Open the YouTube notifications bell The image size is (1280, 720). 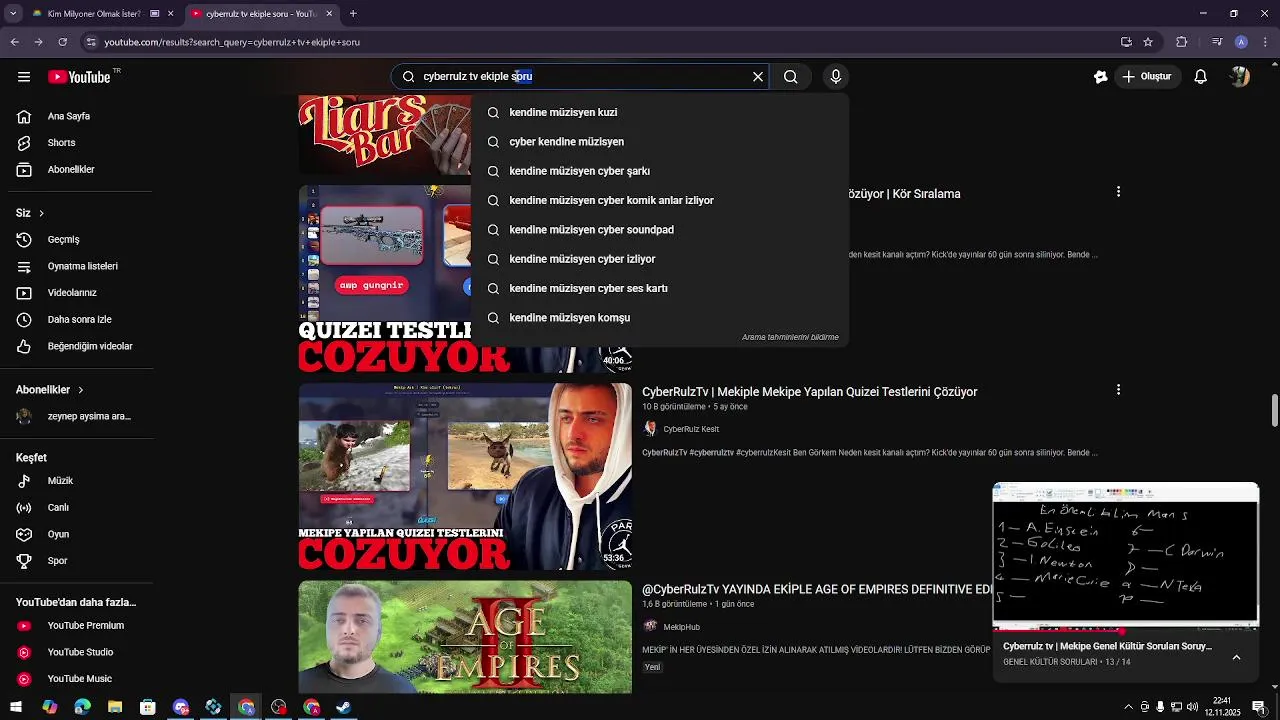coord(1201,77)
